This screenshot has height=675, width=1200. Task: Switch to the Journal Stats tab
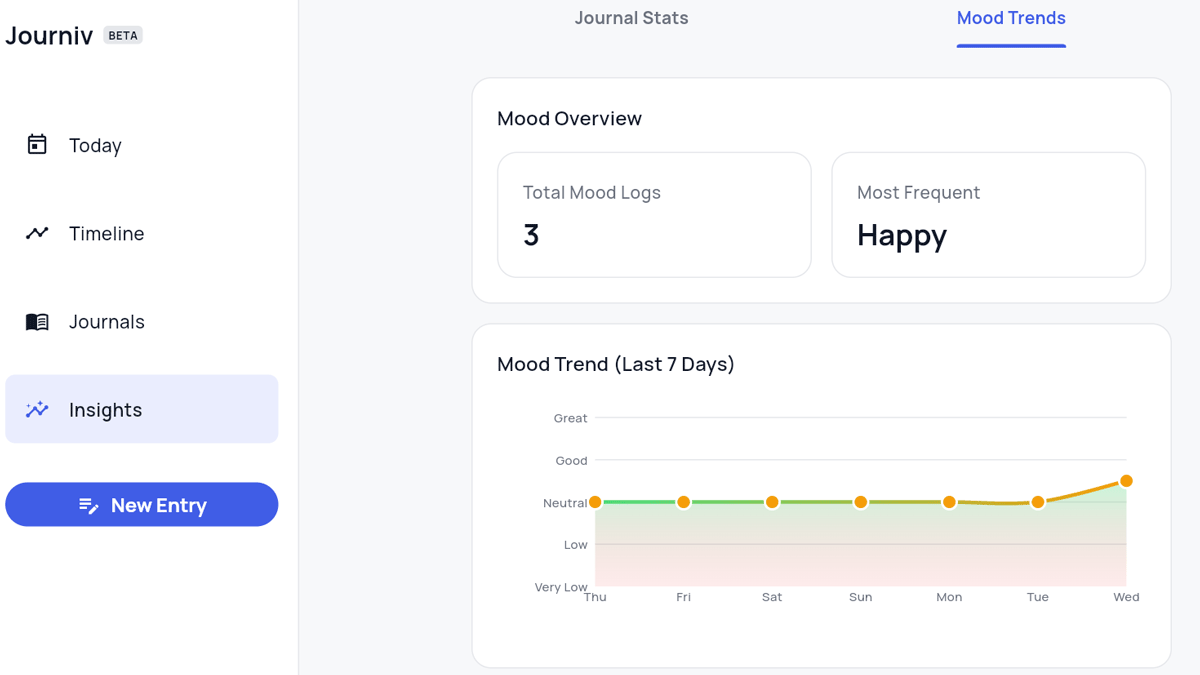[631, 17]
